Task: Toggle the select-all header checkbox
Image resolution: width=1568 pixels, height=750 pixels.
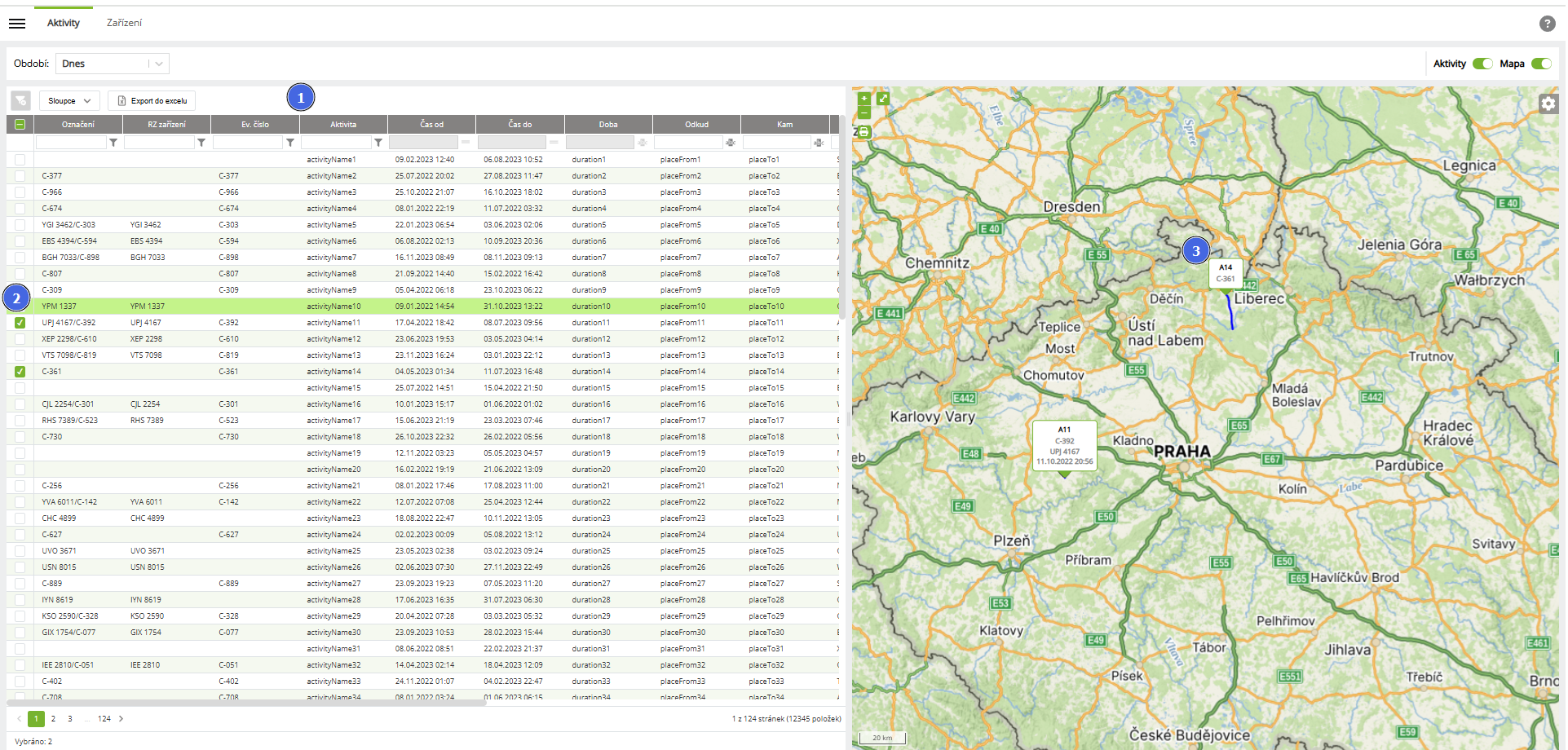Action: click(20, 125)
